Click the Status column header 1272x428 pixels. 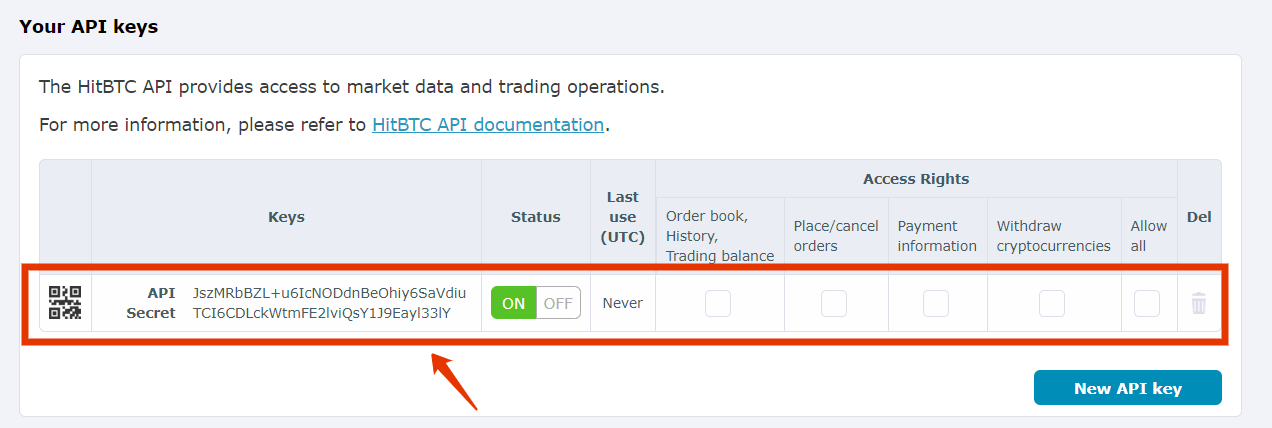pyautogui.click(x=536, y=217)
